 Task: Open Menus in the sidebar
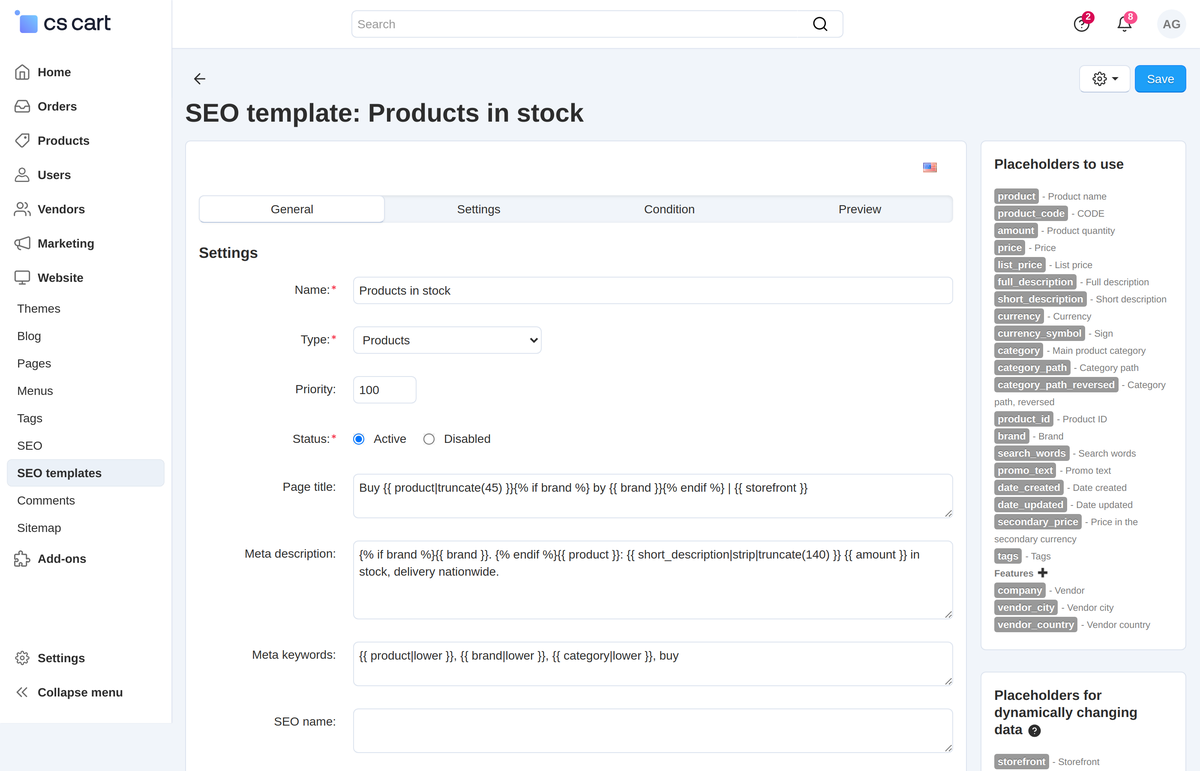click(35, 391)
